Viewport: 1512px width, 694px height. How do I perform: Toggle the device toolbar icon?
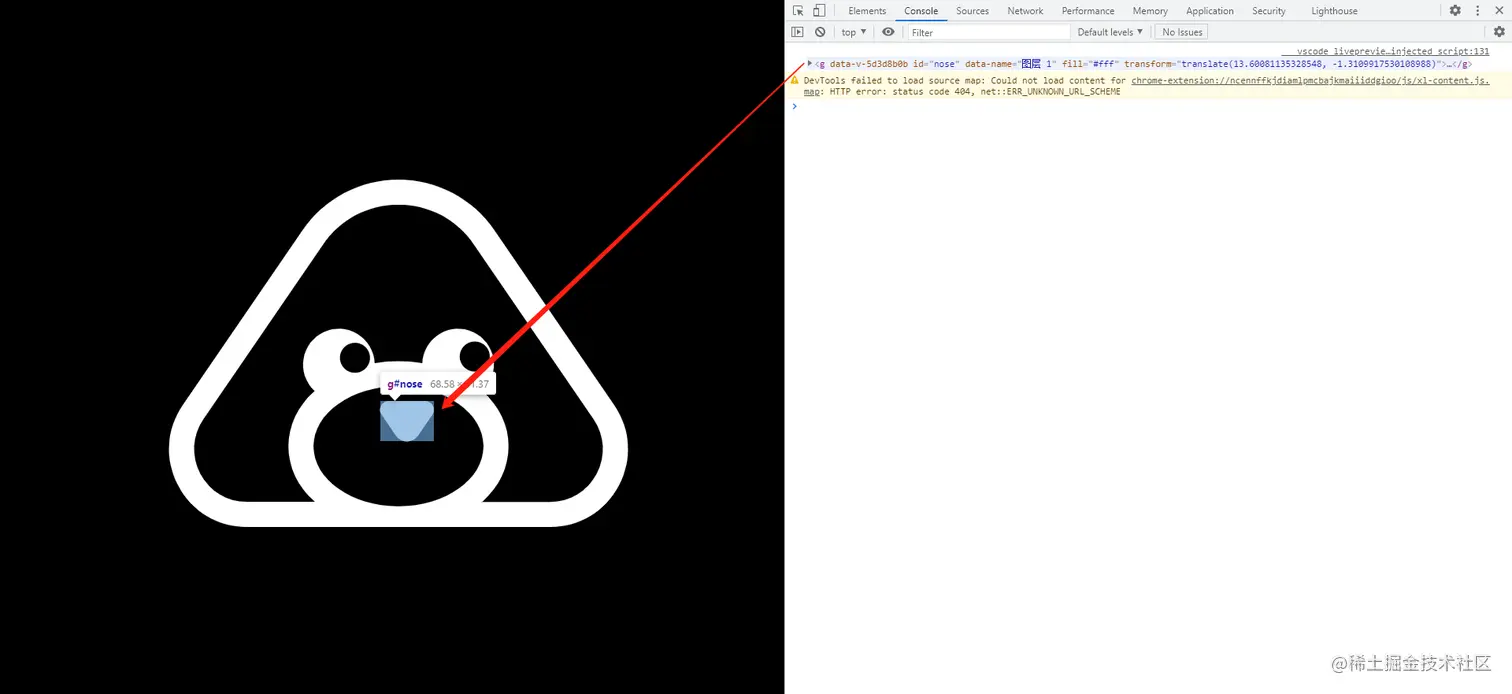pos(819,11)
